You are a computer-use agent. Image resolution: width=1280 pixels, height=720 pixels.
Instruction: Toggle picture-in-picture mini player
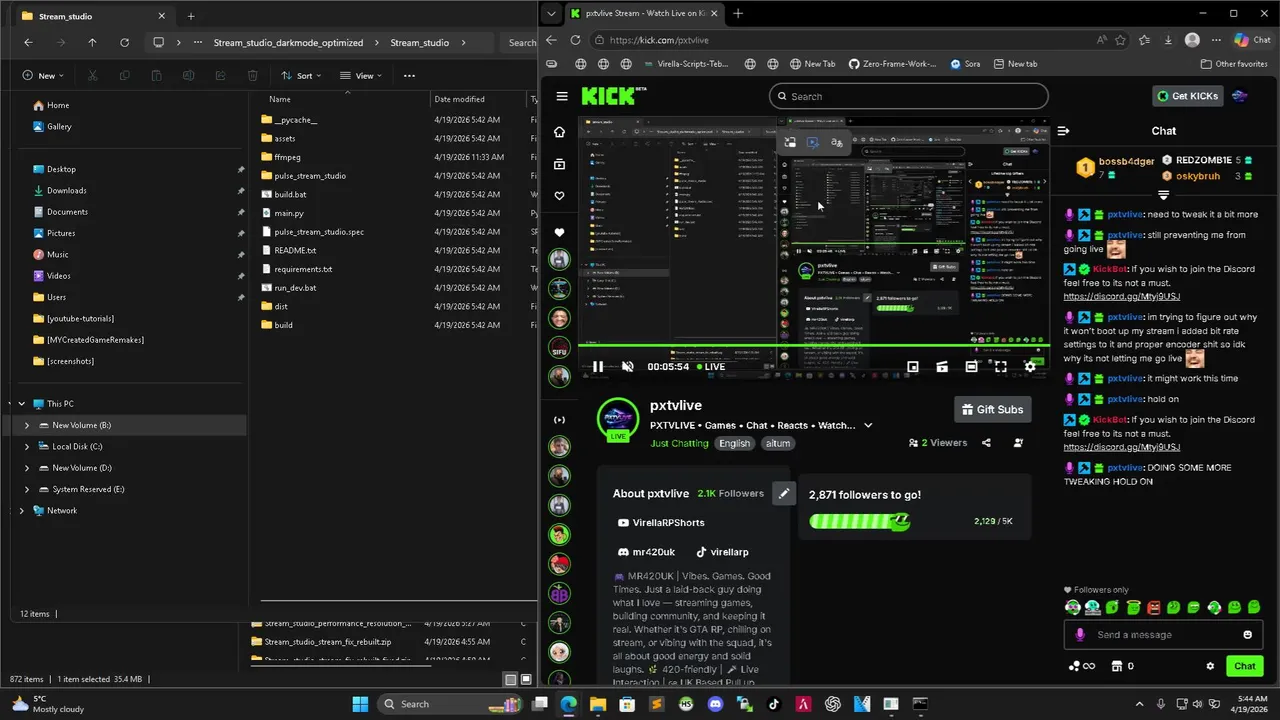click(x=913, y=367)
